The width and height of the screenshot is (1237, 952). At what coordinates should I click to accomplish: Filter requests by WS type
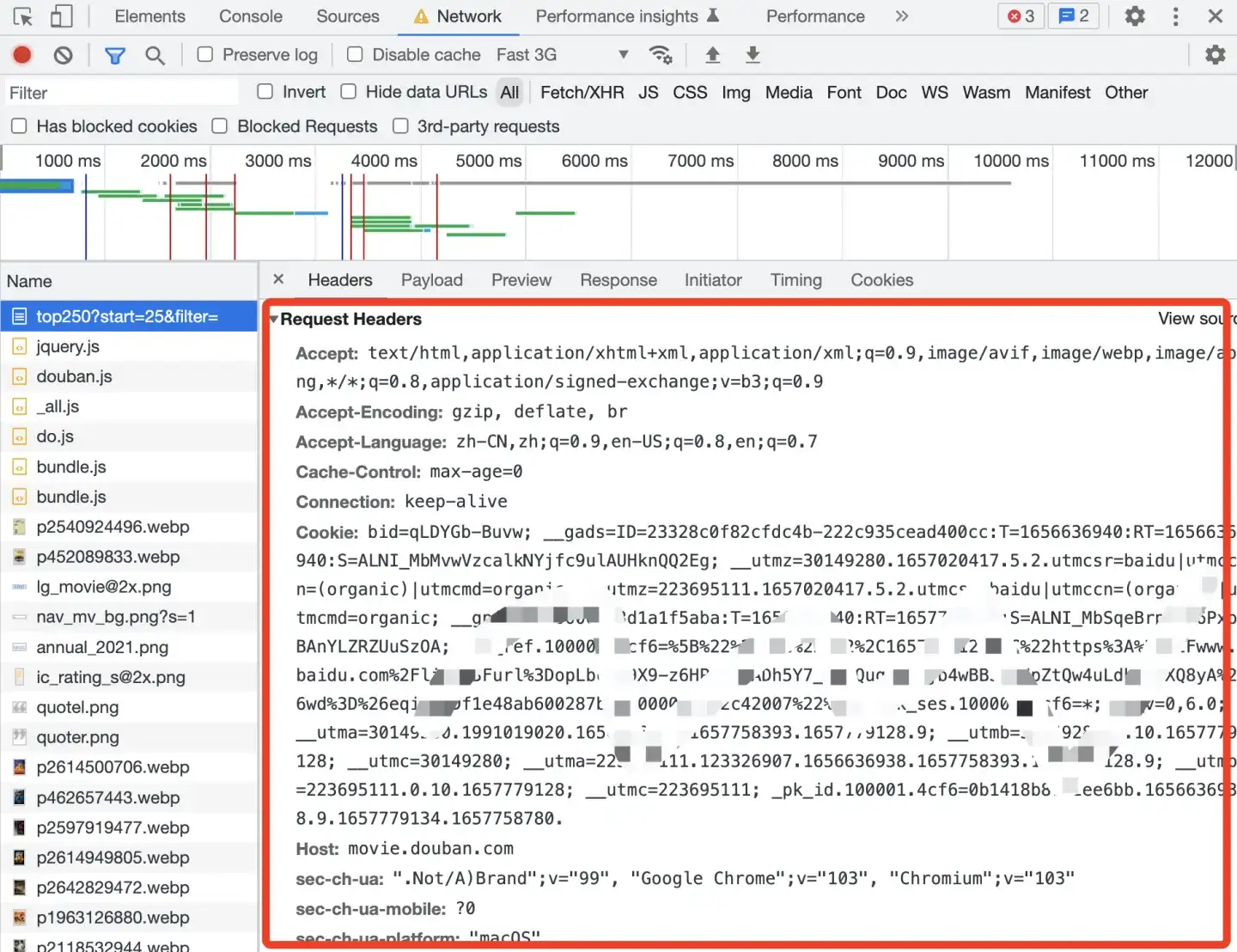[935, 92]
